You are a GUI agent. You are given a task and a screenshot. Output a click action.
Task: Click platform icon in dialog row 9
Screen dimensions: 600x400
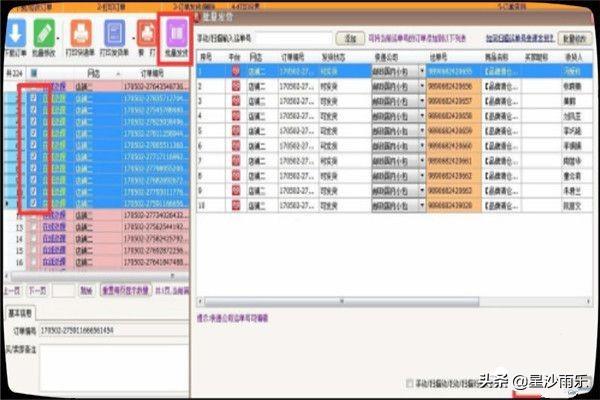pyautogui.click(x=236, y=191)
